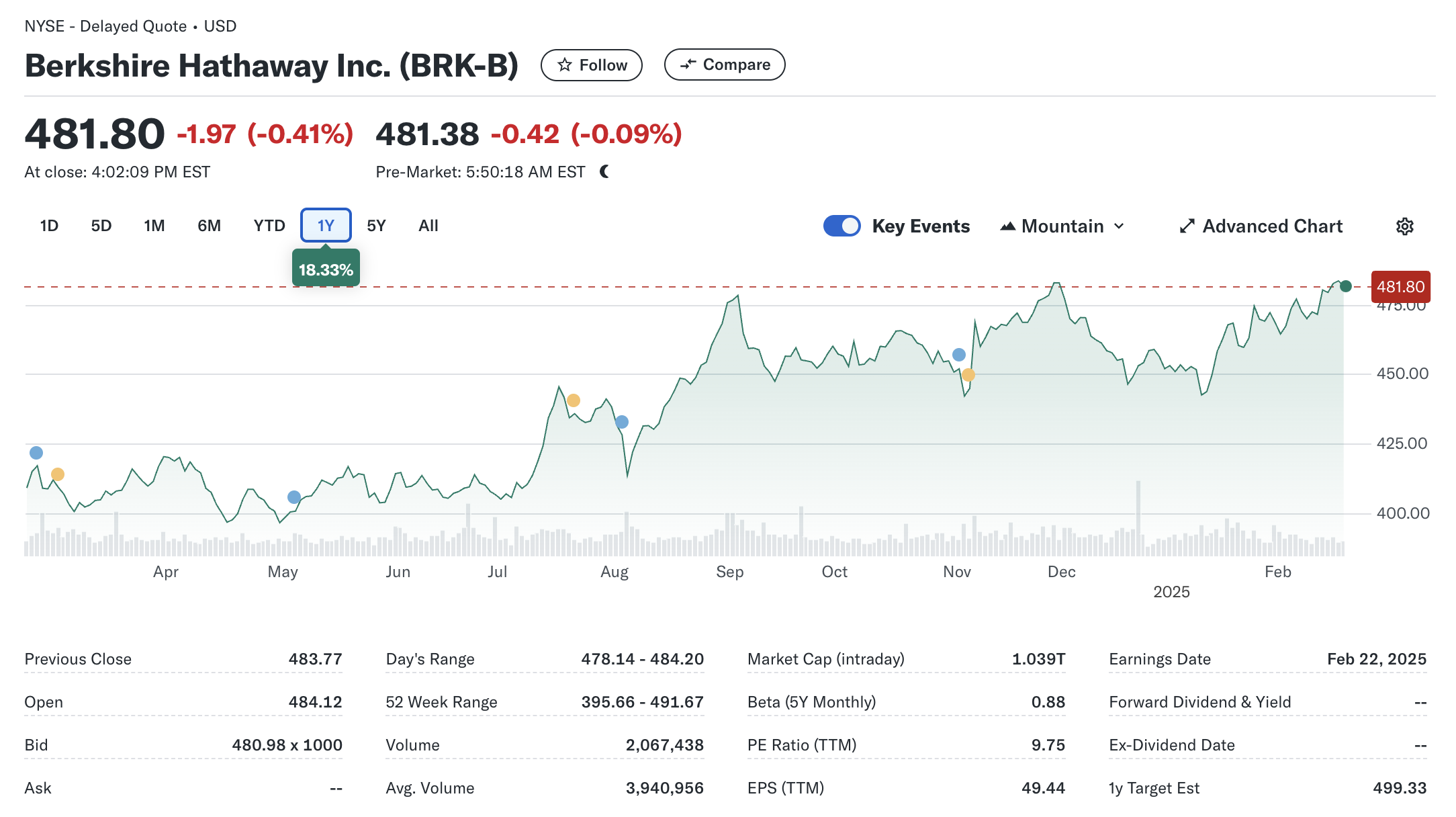Click the pre-market moon icon

pos(604,172)
